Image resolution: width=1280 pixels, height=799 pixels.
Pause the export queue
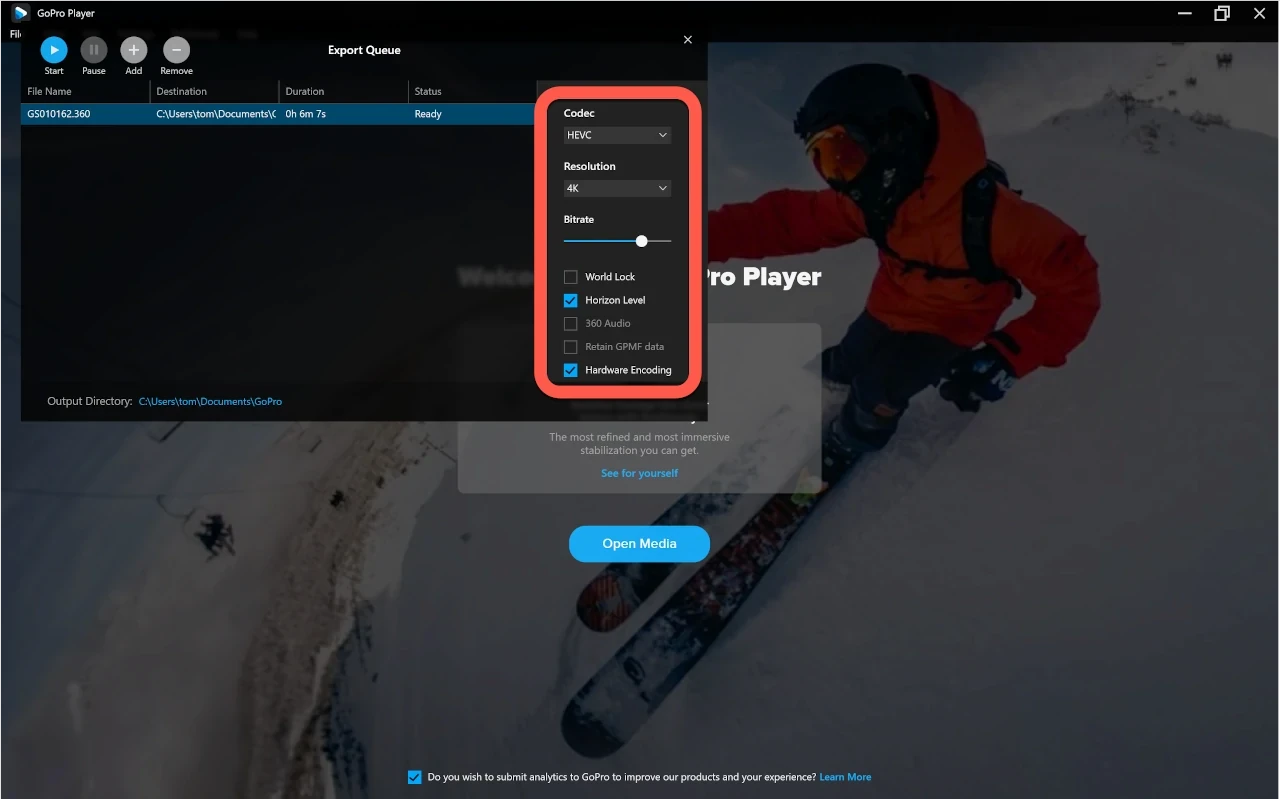click(94, 49)
